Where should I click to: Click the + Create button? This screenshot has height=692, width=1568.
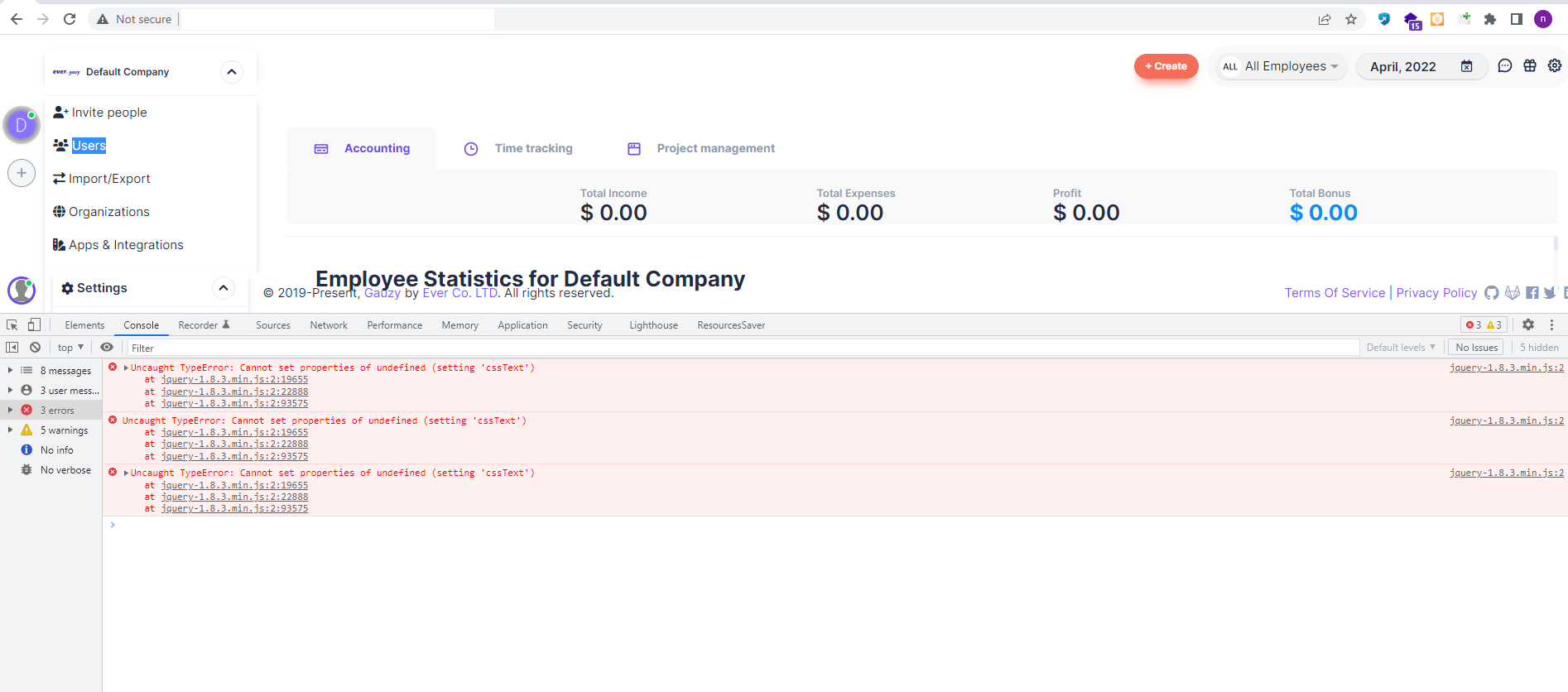point(1166,66)
